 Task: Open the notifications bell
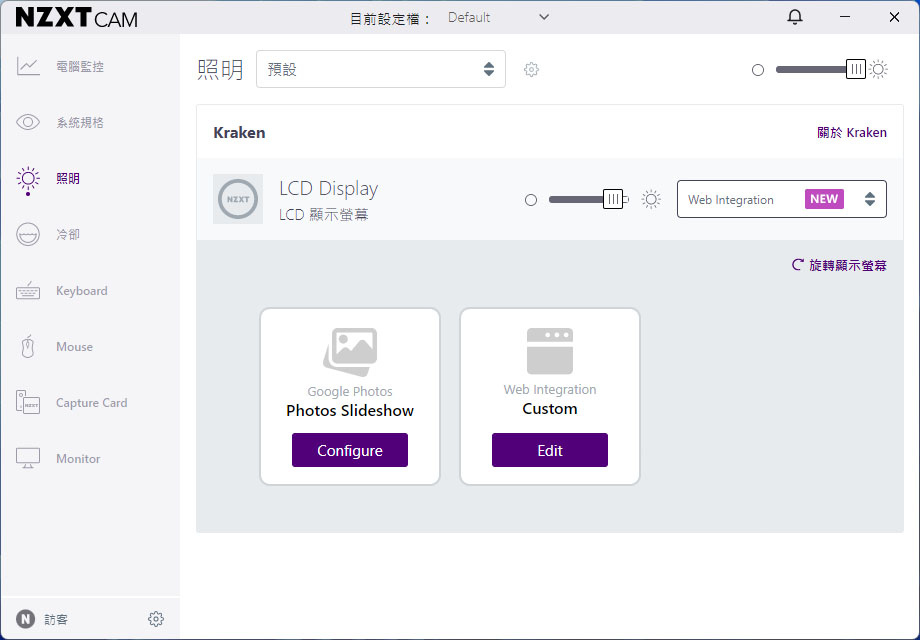pyautogui.click(x=794, y=17)
